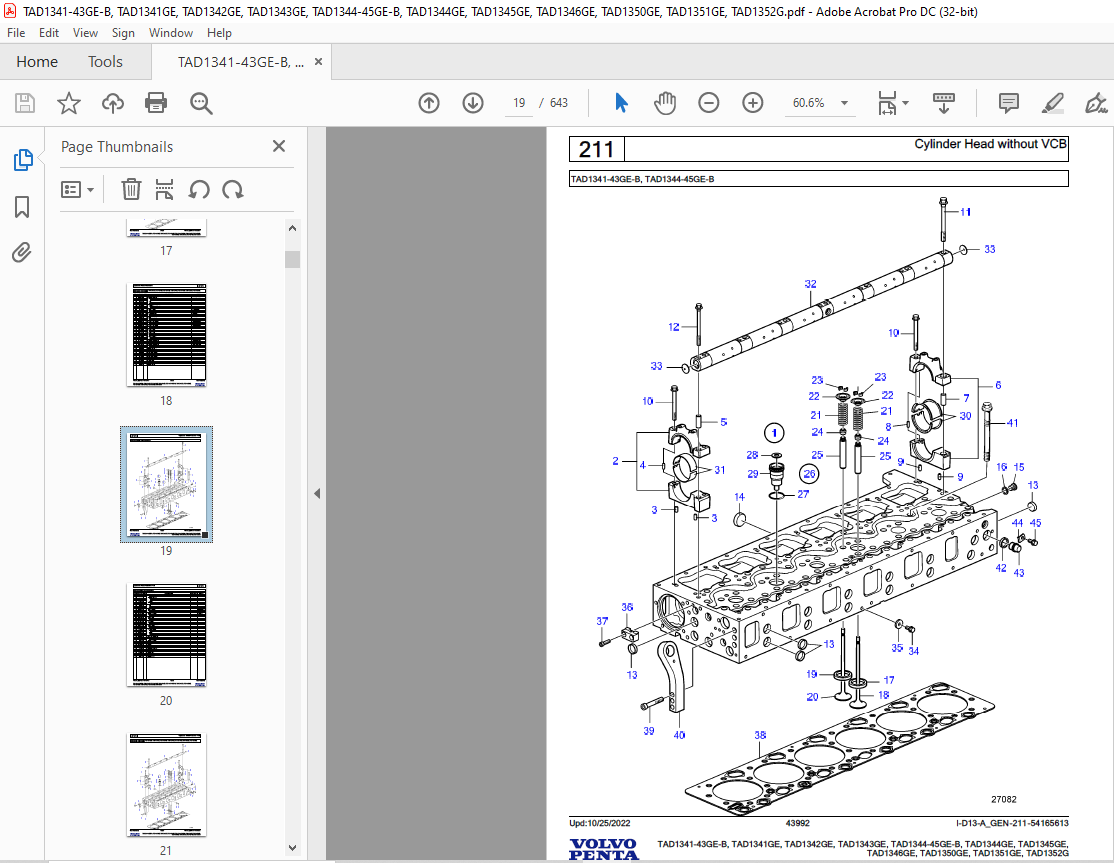Click the Save file icon
This screenshot has height=863, width=1114.
pos(25,103)
